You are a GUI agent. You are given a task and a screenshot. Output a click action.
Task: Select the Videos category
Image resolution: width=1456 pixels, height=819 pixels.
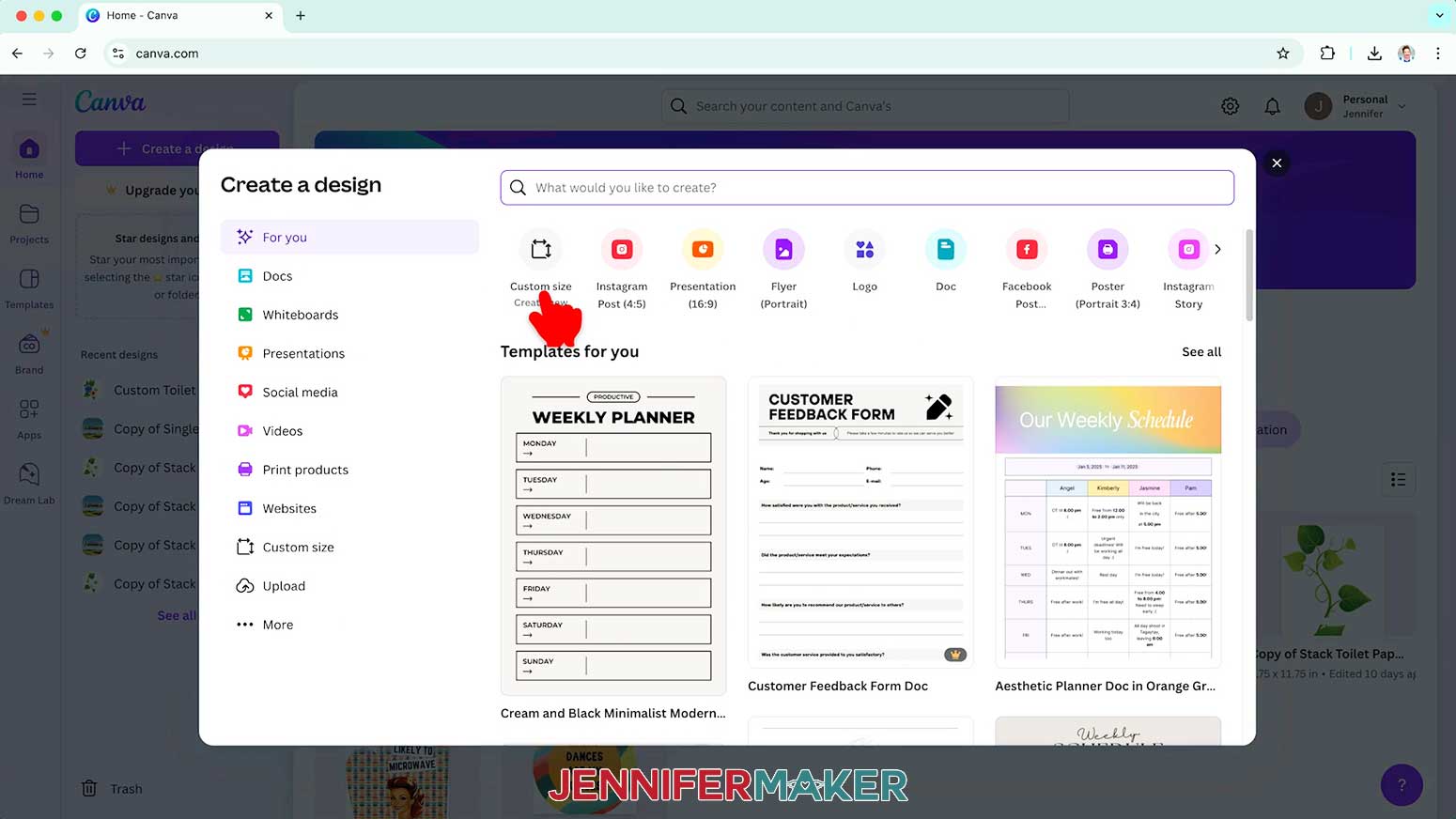coord(349,431)
